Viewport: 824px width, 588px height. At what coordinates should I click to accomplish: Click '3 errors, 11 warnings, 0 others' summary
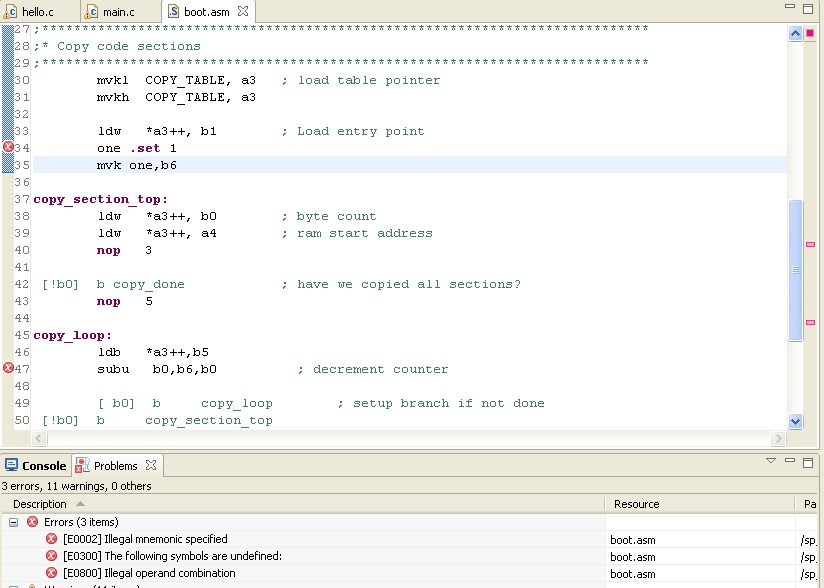77,486
